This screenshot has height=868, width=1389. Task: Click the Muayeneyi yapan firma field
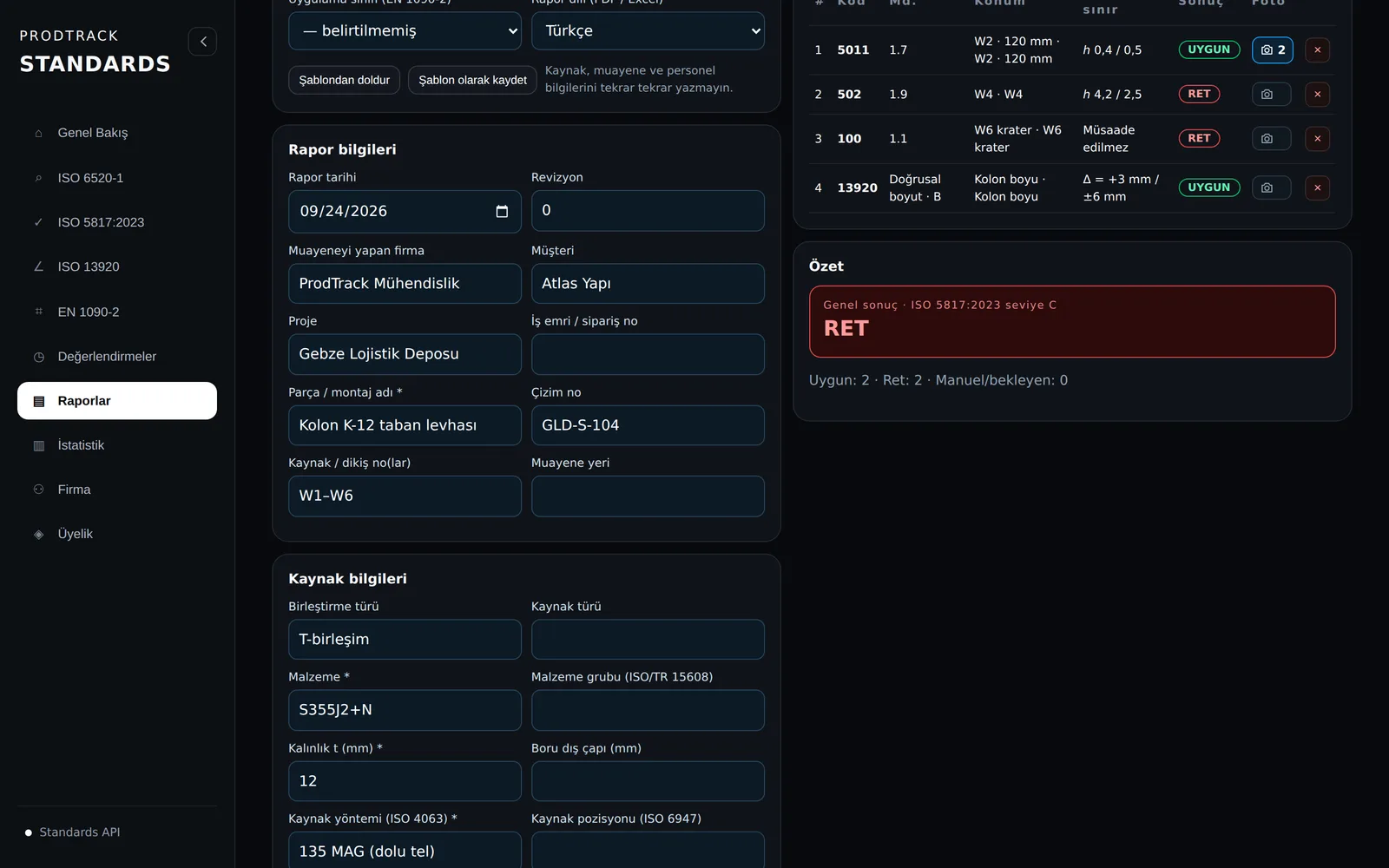pos(405,284)
